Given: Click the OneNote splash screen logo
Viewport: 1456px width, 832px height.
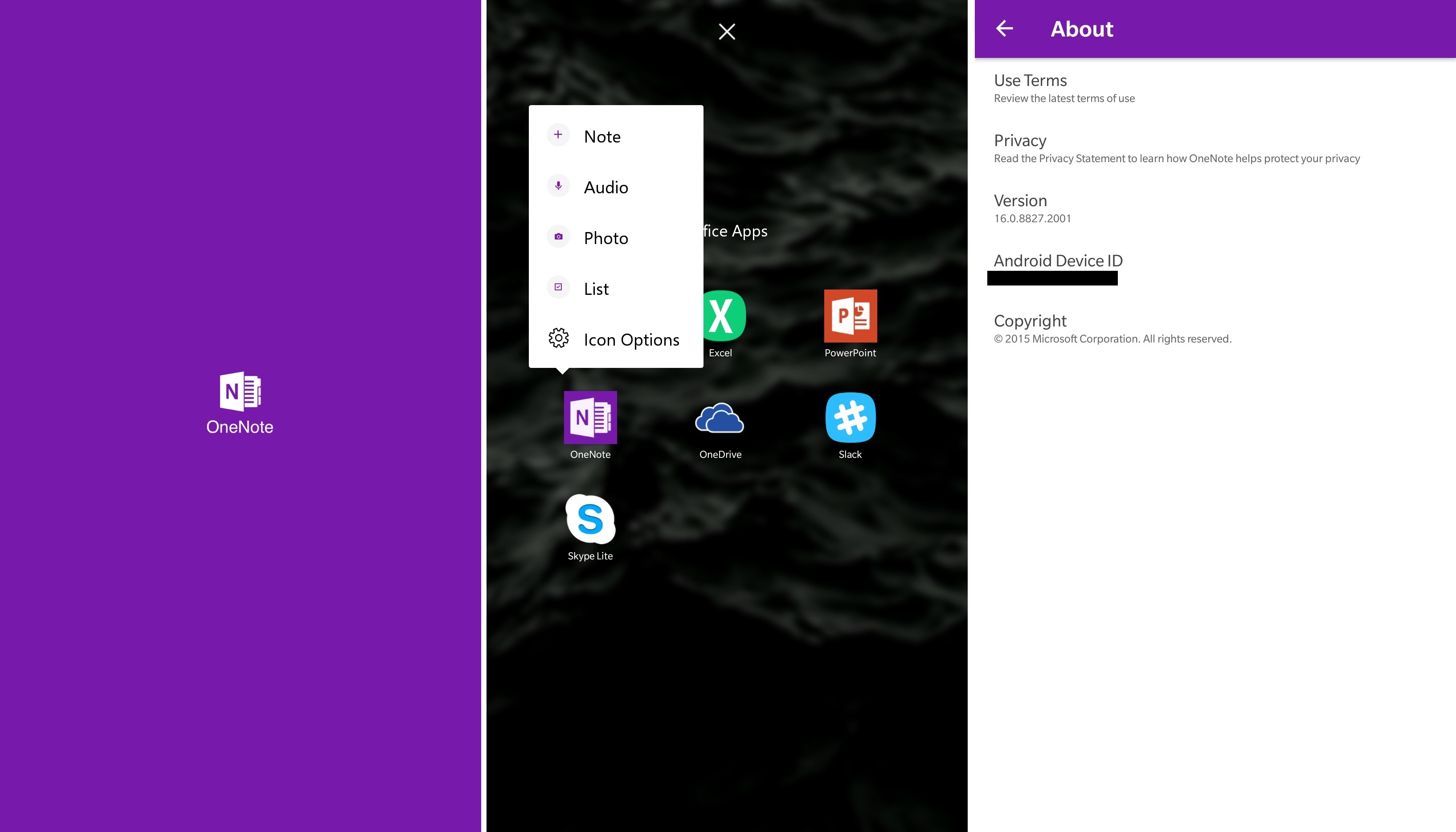Looking at the screenshot, I should coord(240,391).
